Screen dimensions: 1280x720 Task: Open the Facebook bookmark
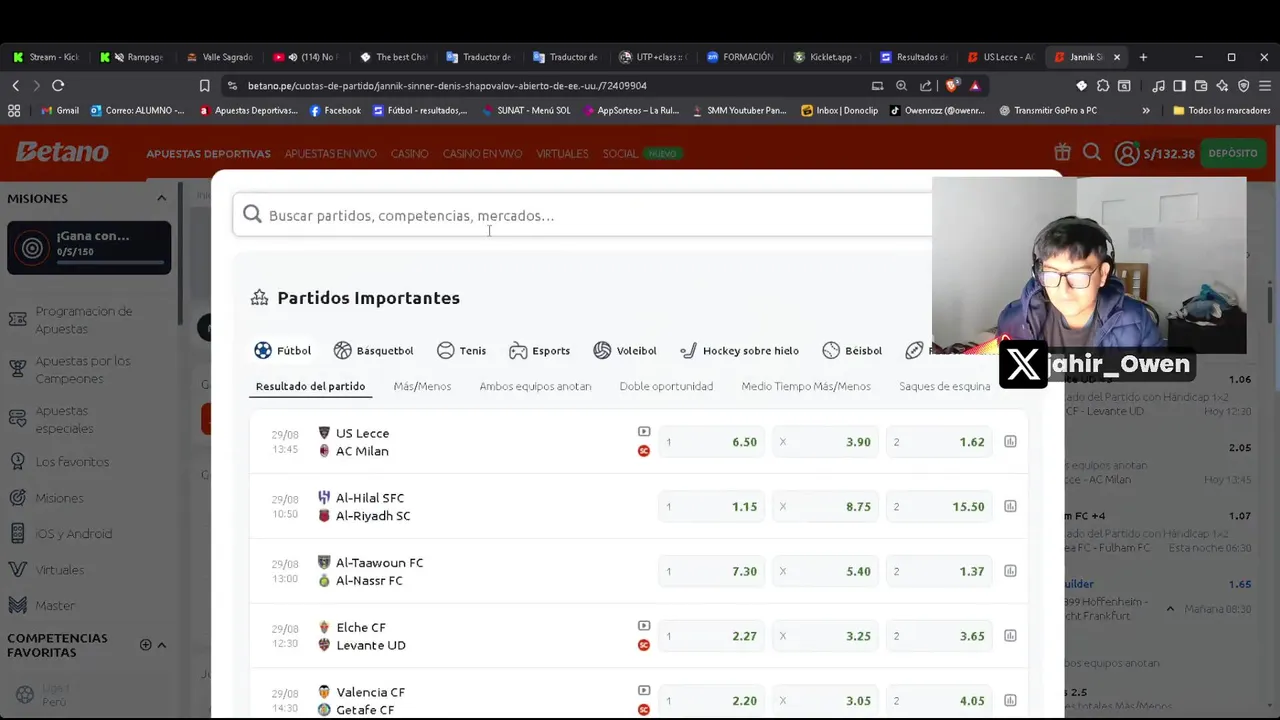click(335, 110)
